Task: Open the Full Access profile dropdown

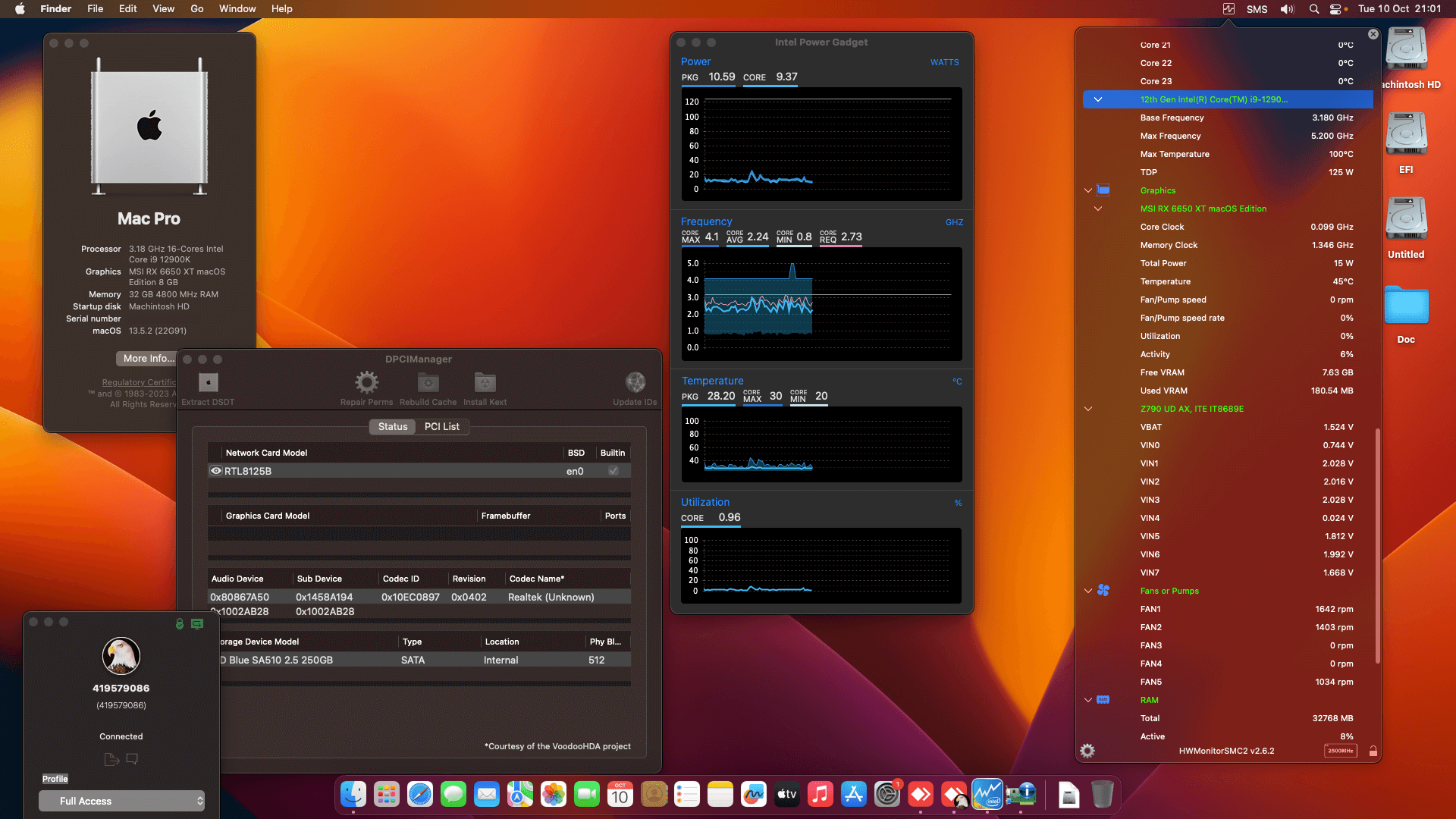Action: pyautogui.click(x=121, y=801)
